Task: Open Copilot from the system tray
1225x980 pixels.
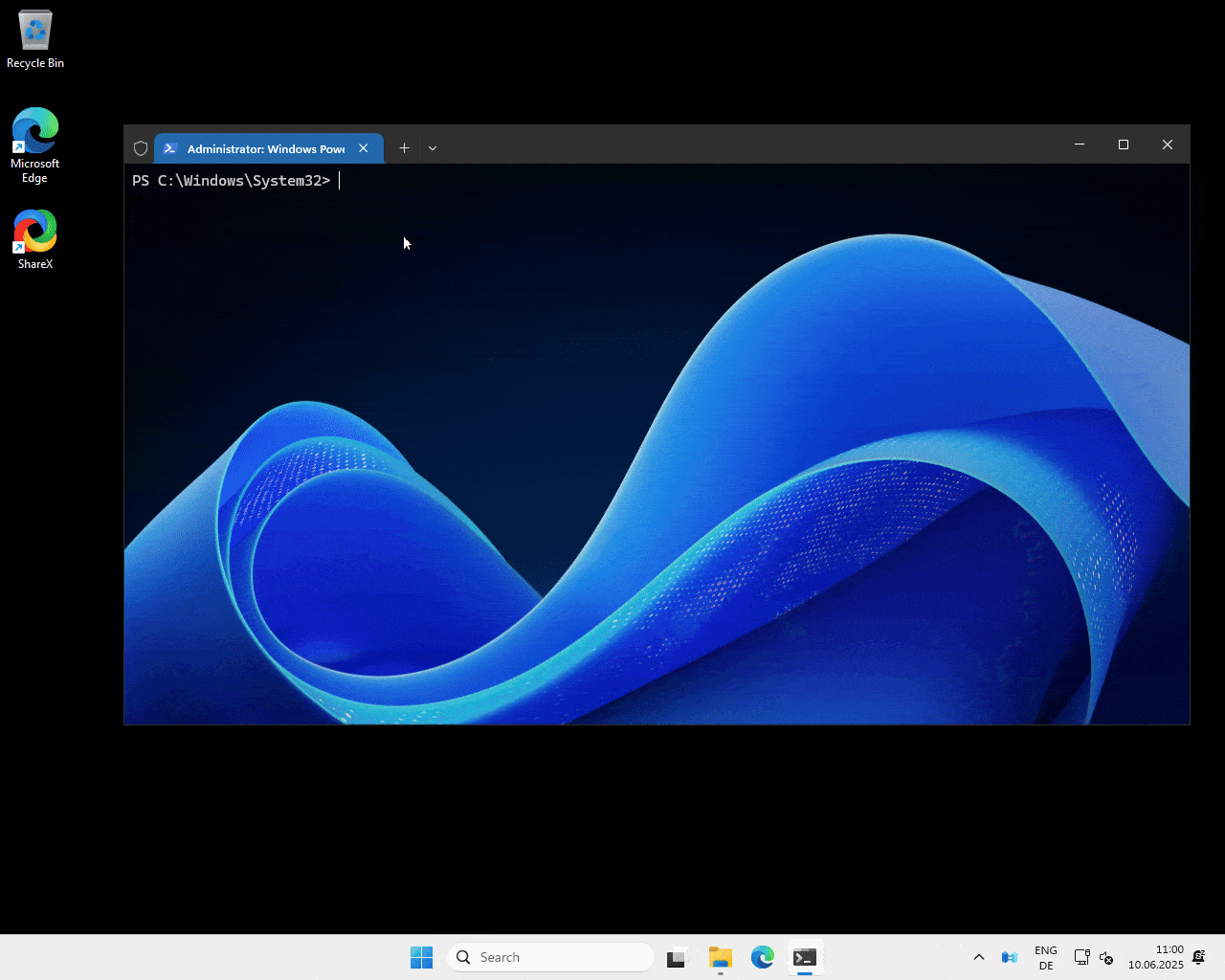Action: [1009, 956]
